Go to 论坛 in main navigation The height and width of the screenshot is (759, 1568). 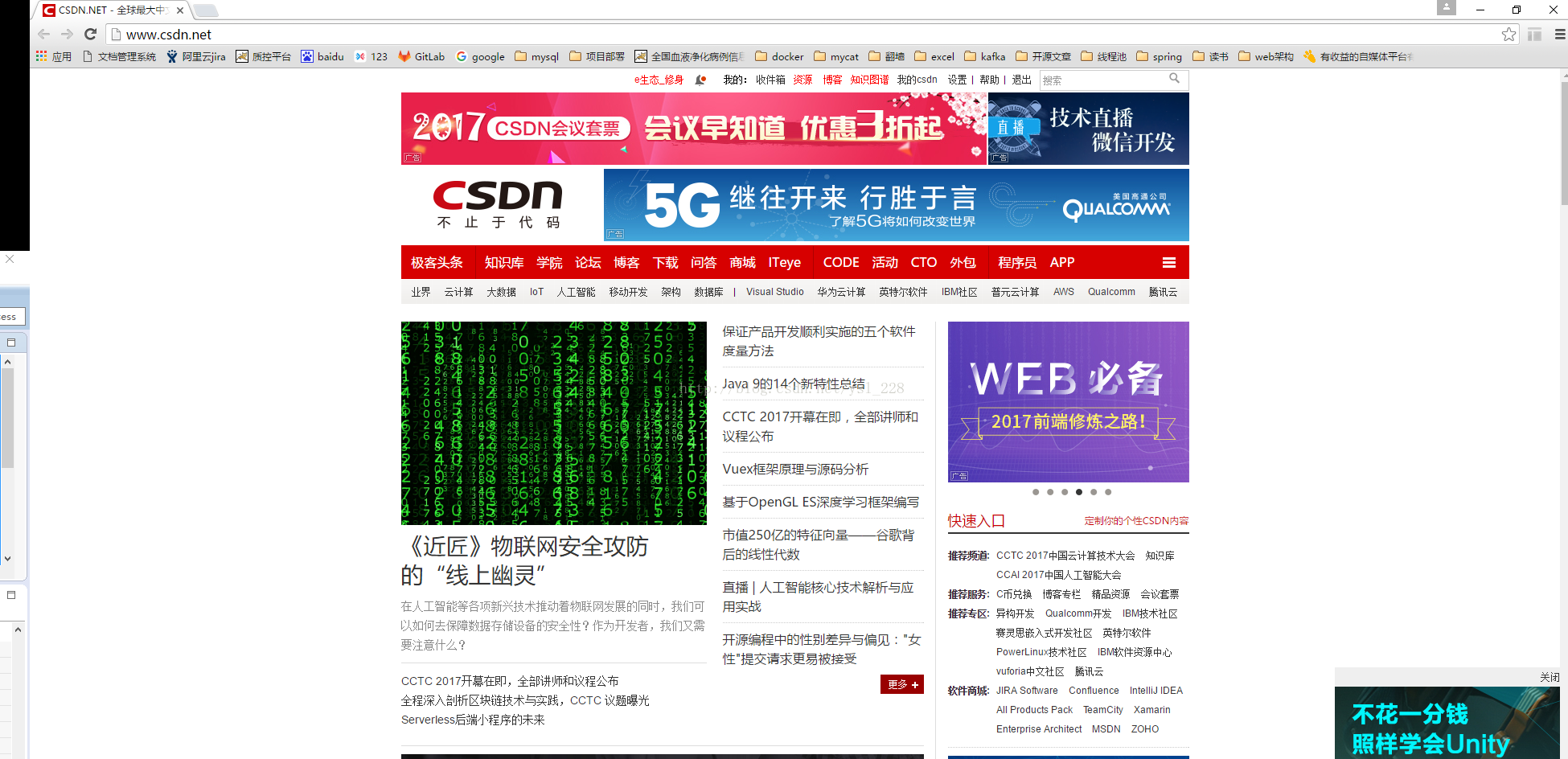tap(588, 263)
